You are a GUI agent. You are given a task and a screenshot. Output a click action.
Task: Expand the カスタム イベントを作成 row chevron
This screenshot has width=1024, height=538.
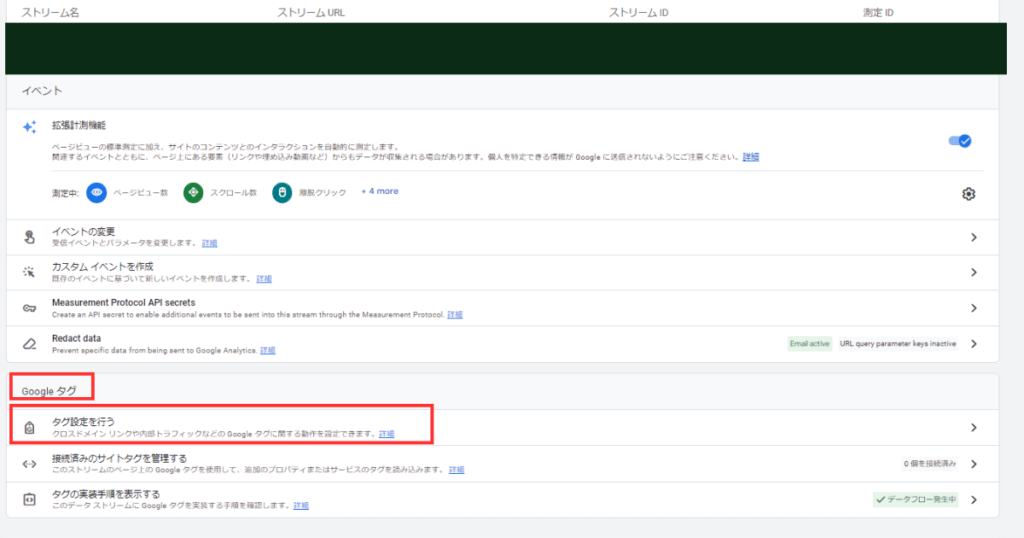[974, 272]
